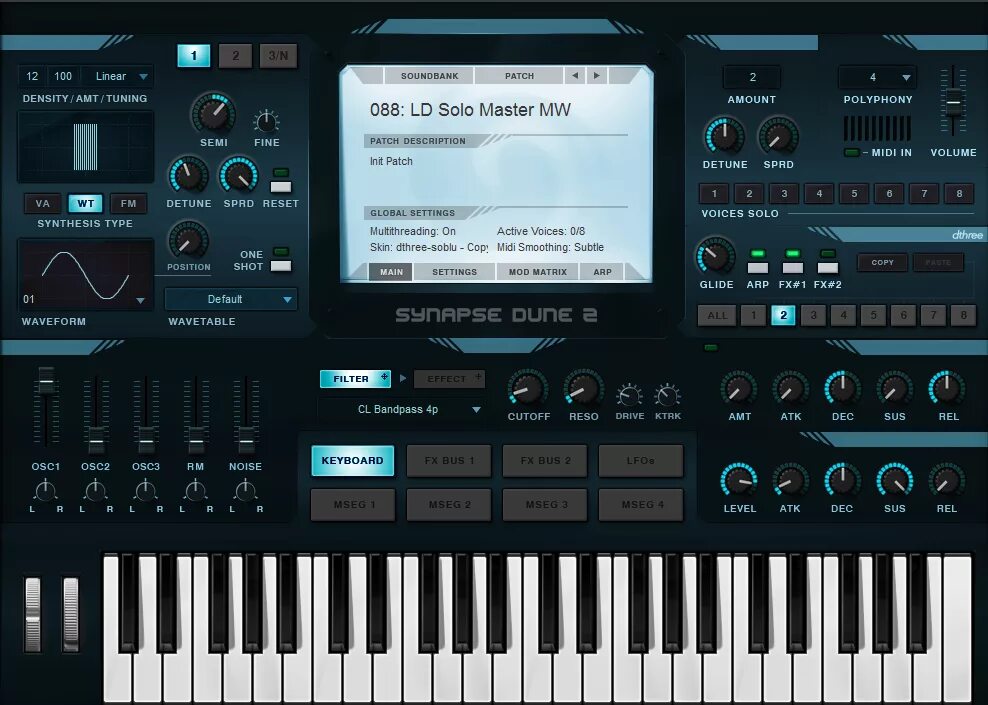
Task: Click the oscillator DETUNE knob
Action: pos(188,175)
